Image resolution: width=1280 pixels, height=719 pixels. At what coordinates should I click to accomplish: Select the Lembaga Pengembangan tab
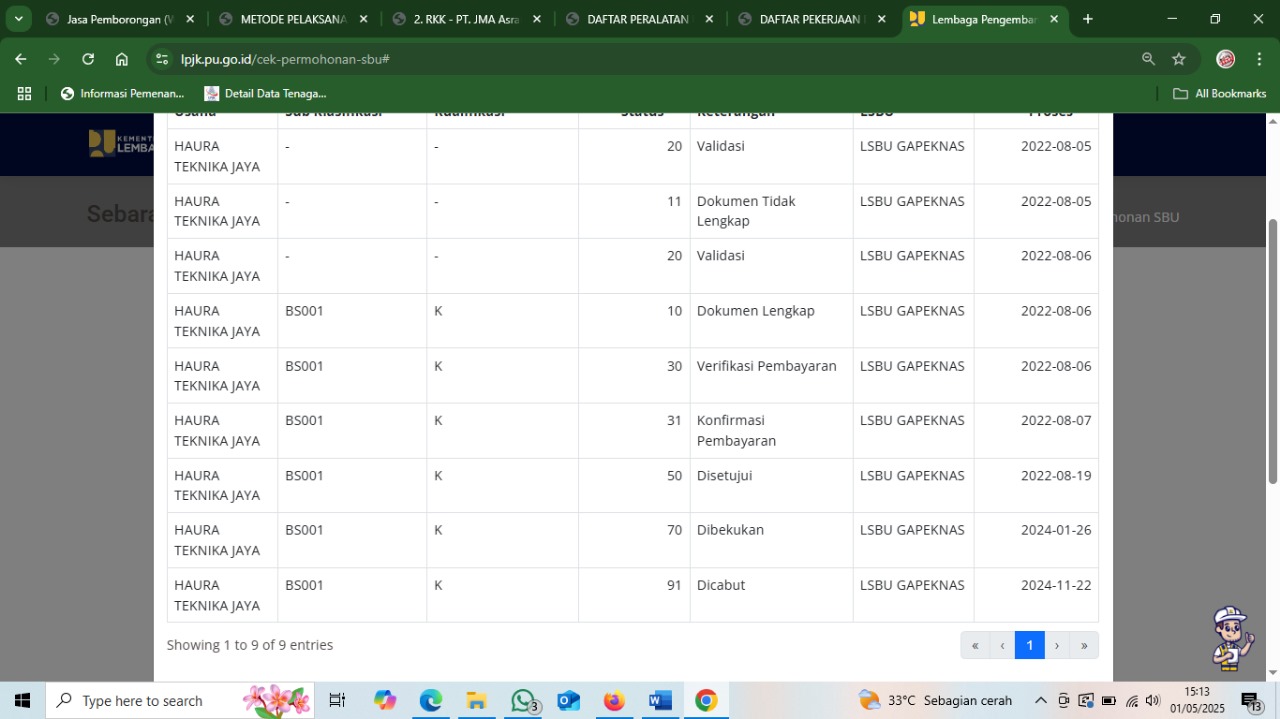click(986, 19)
